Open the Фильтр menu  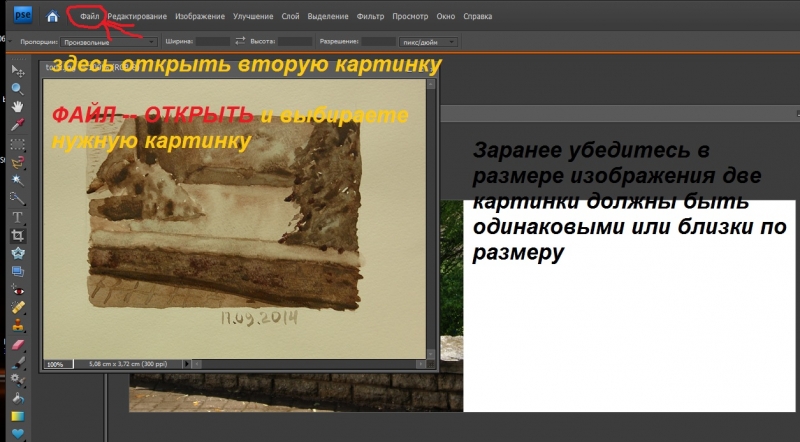click(370, 17)
